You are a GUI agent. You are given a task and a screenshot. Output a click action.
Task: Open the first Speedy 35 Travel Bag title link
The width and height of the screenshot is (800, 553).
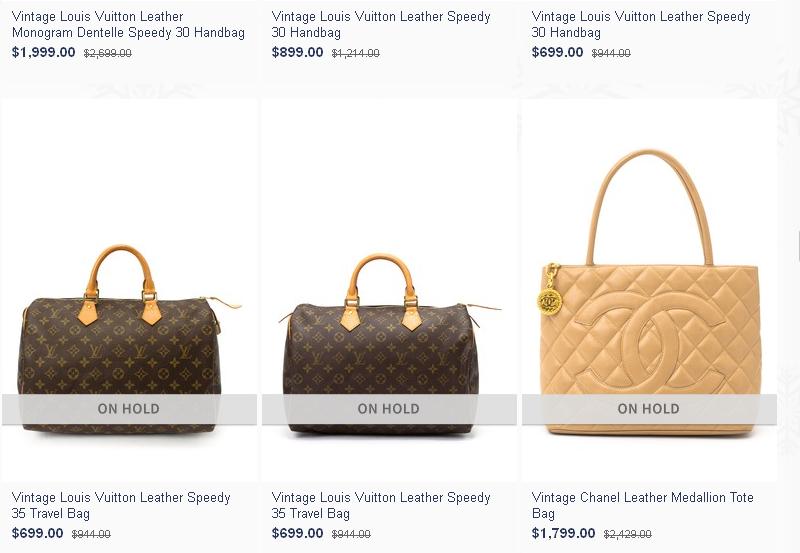121,505
